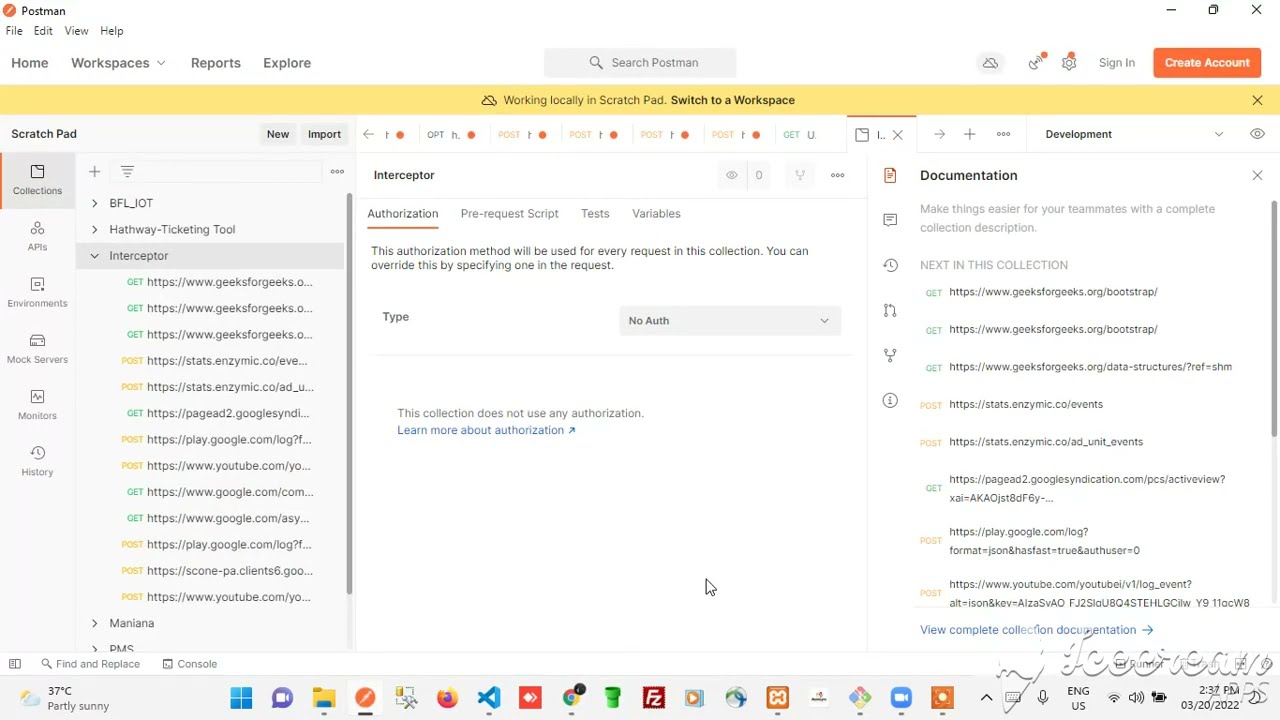1280x720 pixels.
Task: Add a new request tab with the plus icon
Action: (969, 134)
